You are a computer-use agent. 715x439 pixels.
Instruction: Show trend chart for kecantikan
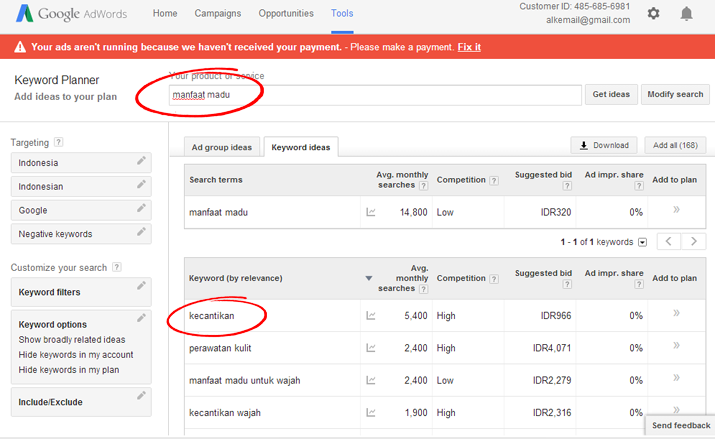click(x=371, y=315)
